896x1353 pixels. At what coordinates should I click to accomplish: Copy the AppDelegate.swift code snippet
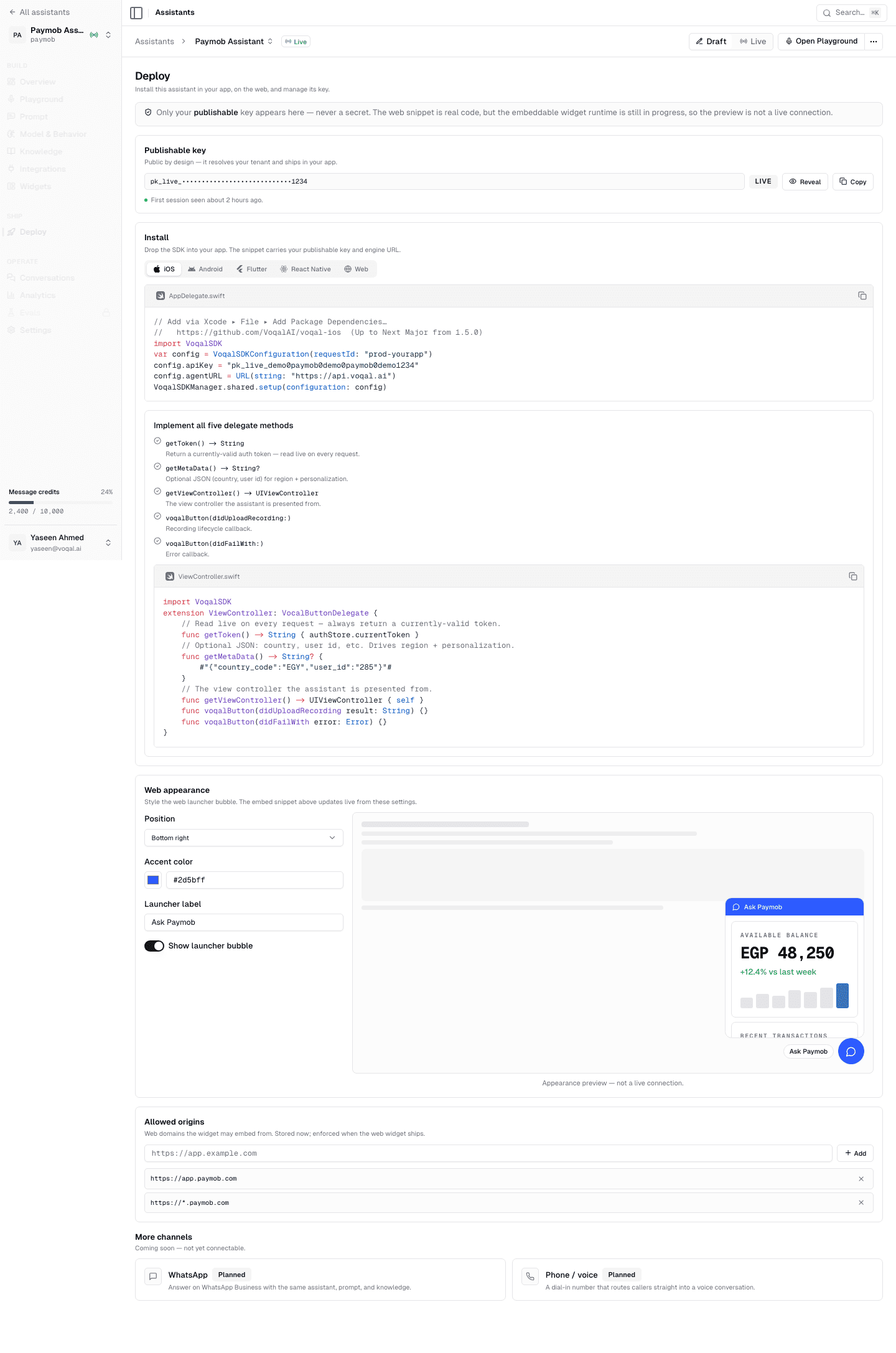pos(862,296)
